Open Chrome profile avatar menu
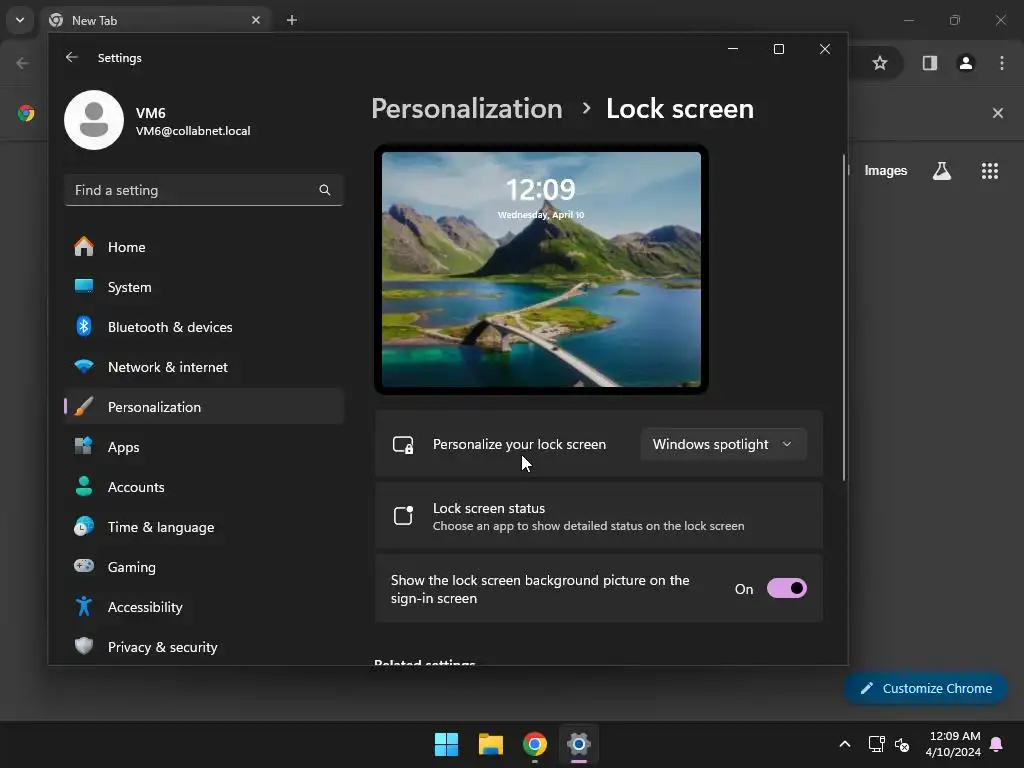1024x768 pixels. click(966, 63)
